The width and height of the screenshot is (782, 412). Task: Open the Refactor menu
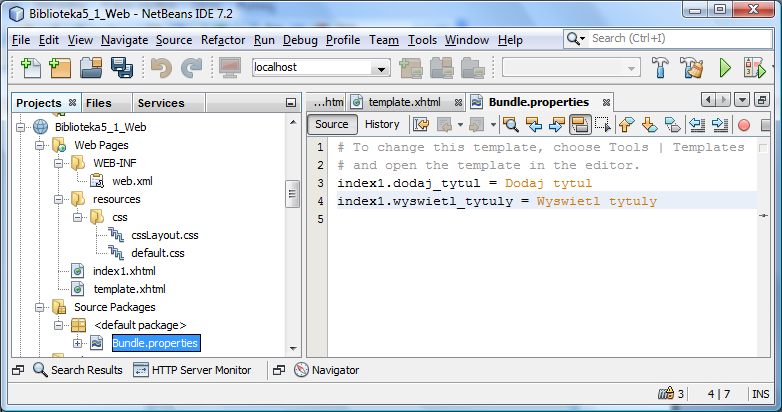pos(223,40)
